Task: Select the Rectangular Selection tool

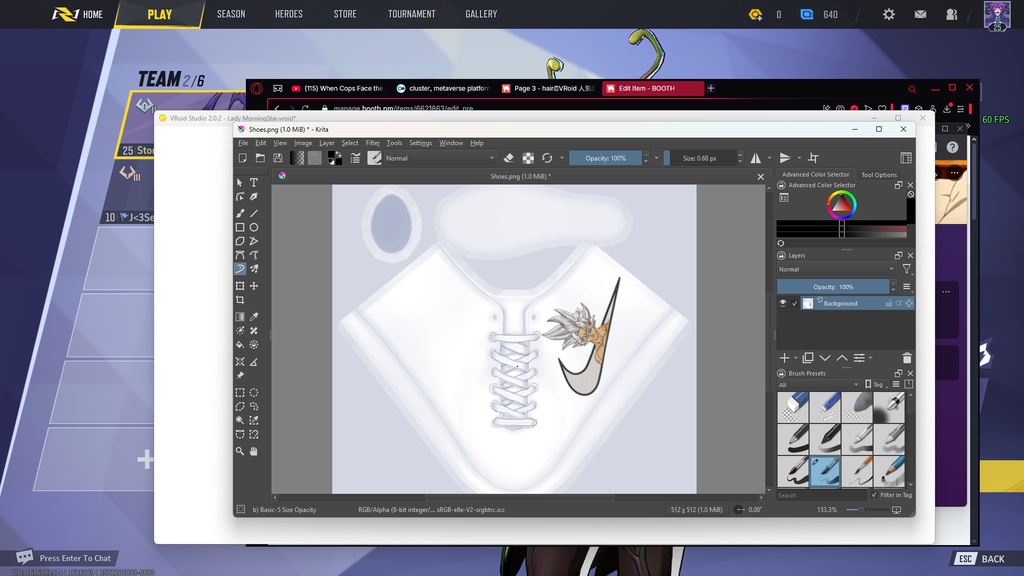Action: (x=240, y=392)
